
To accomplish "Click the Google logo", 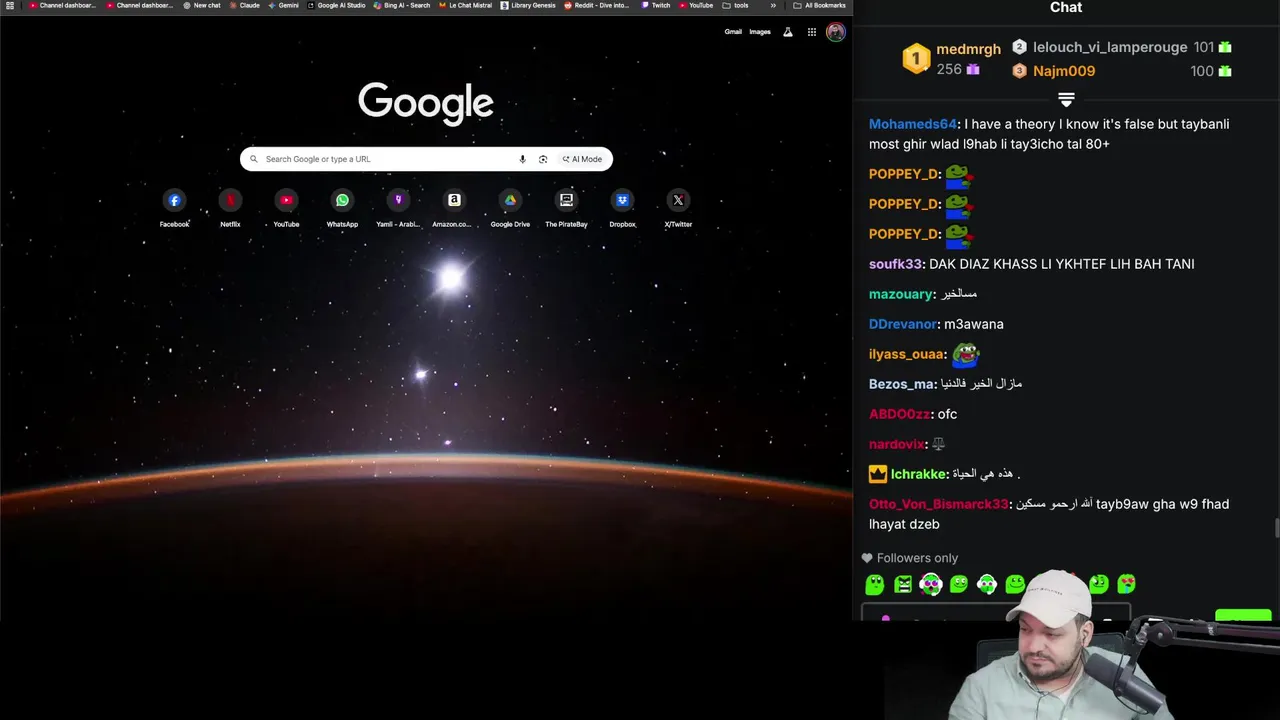I will tap(426, 103).
